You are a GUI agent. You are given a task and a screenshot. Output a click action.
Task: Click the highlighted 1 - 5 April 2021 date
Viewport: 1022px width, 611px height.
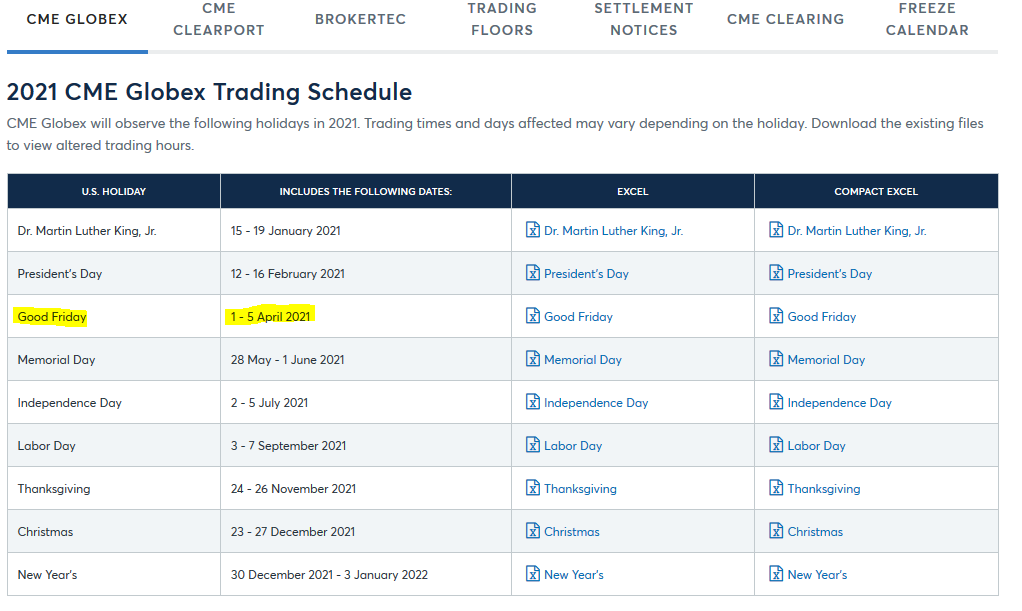point(270,316)
